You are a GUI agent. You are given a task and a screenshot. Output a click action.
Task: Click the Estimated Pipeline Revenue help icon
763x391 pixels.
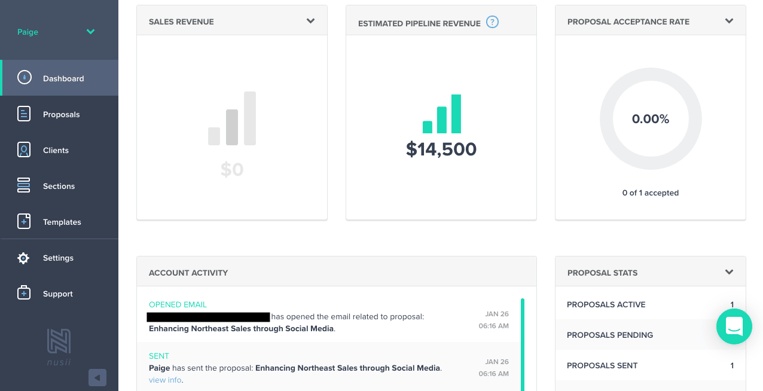[492, 22]
